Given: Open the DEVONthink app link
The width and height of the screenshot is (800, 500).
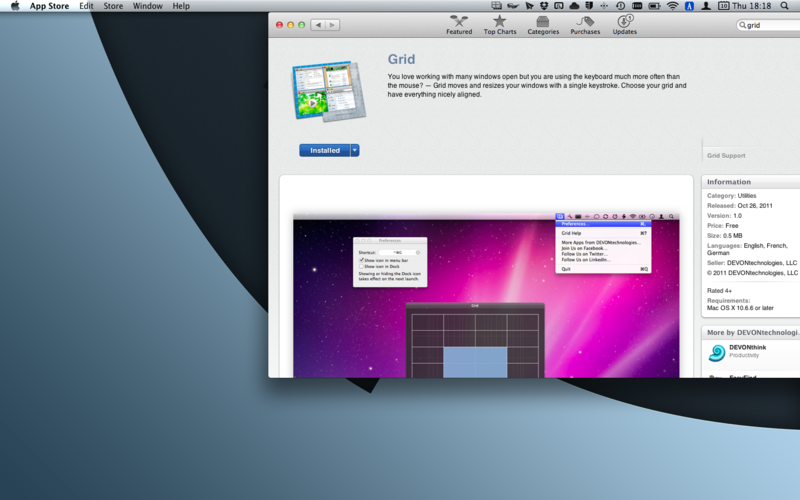Looking at the screenshot, I should (747, 347).
